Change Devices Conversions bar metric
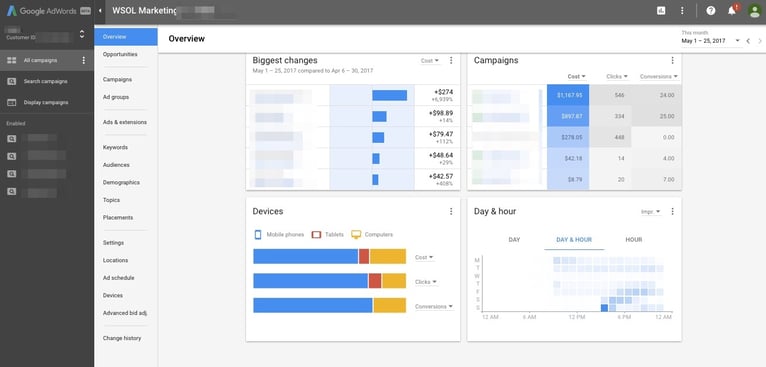Image resolution: width=766 pixels, height=367 pixels. [434, 306]
